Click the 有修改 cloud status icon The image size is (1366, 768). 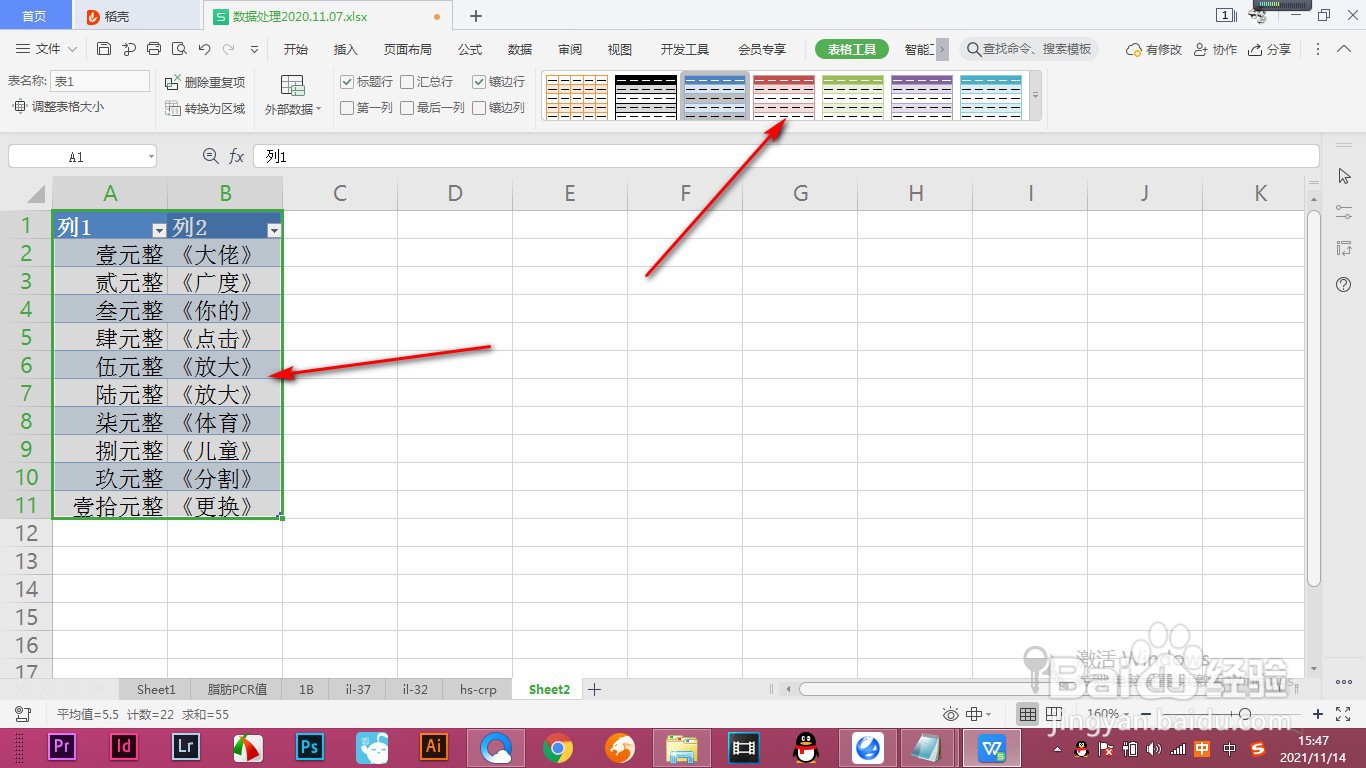(x=1154, y=49)
